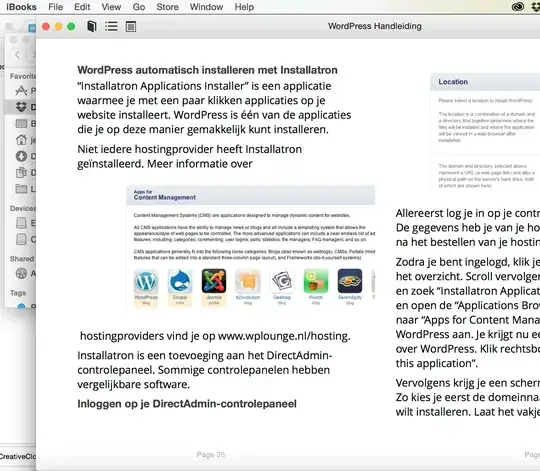
Task: Click the WordPress app icon in the screenshot
Action: pyautogui.click(x=146, y=281)
